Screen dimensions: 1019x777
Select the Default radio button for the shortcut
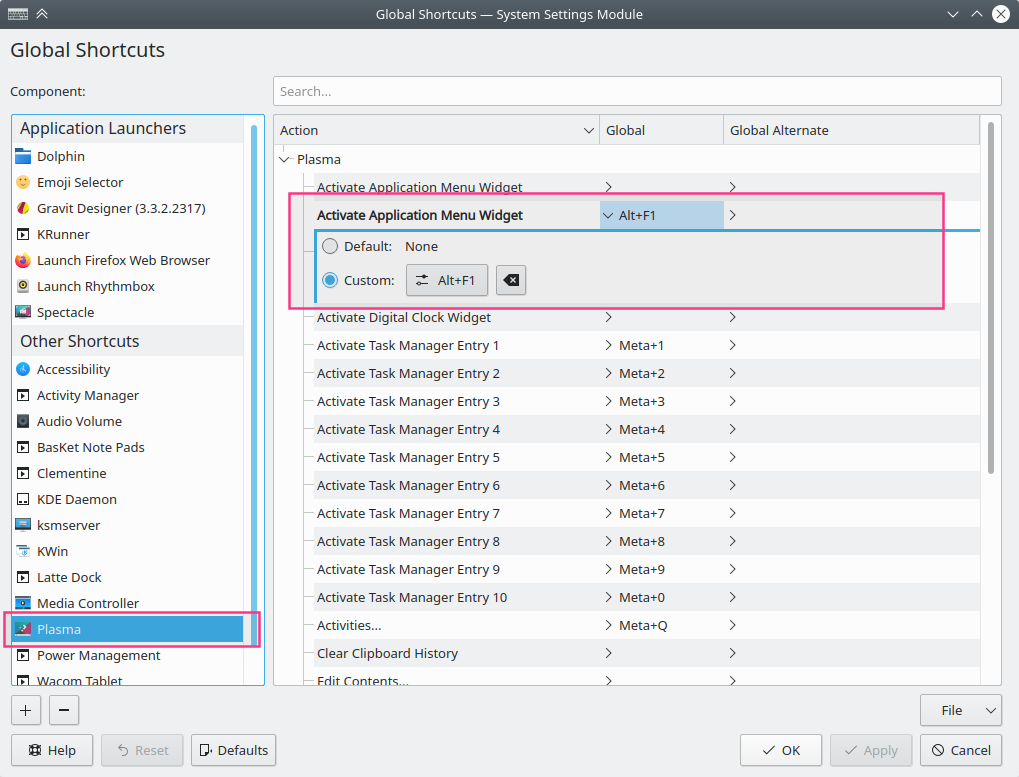pyautogui.click(x=330, y=246)
